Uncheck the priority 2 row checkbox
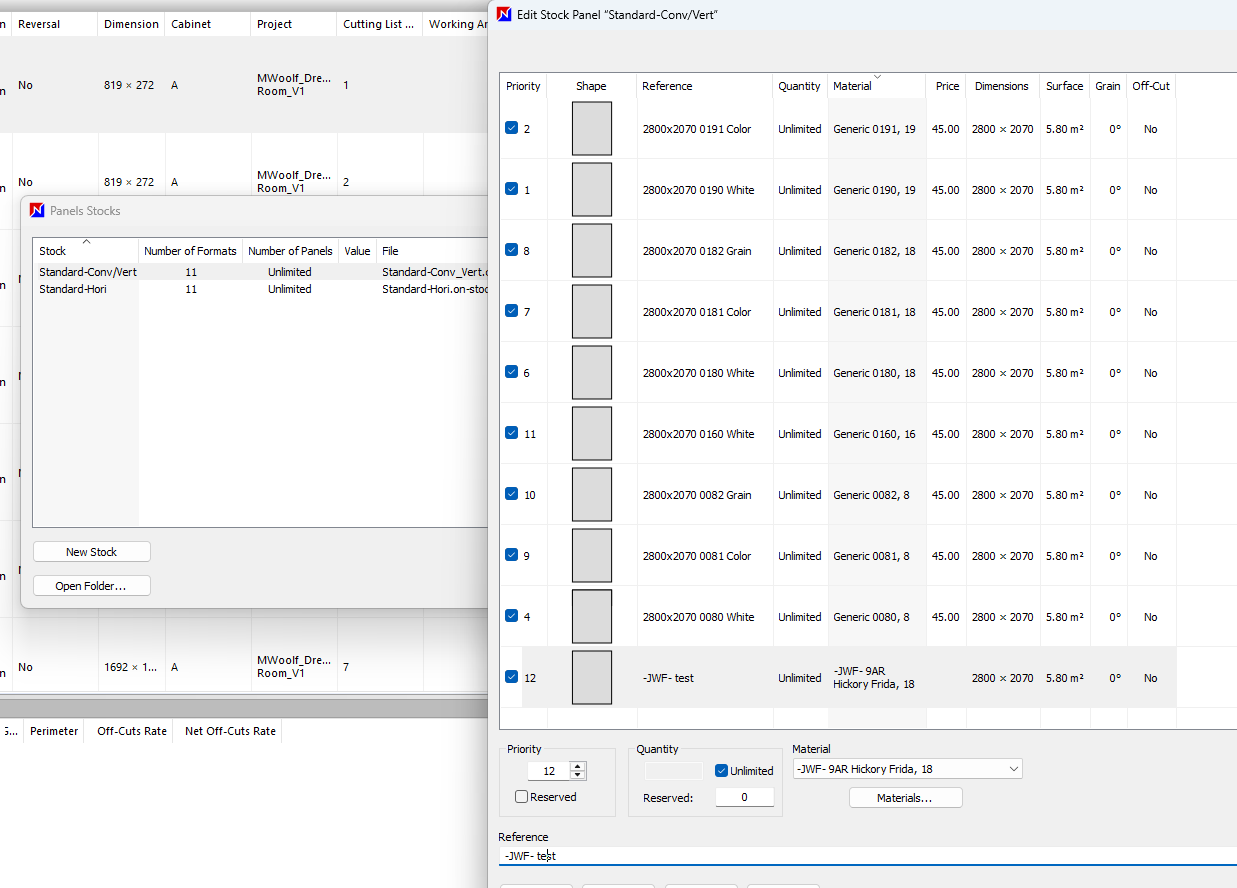Screen dimensions: 1237x888 pos(512,128)
